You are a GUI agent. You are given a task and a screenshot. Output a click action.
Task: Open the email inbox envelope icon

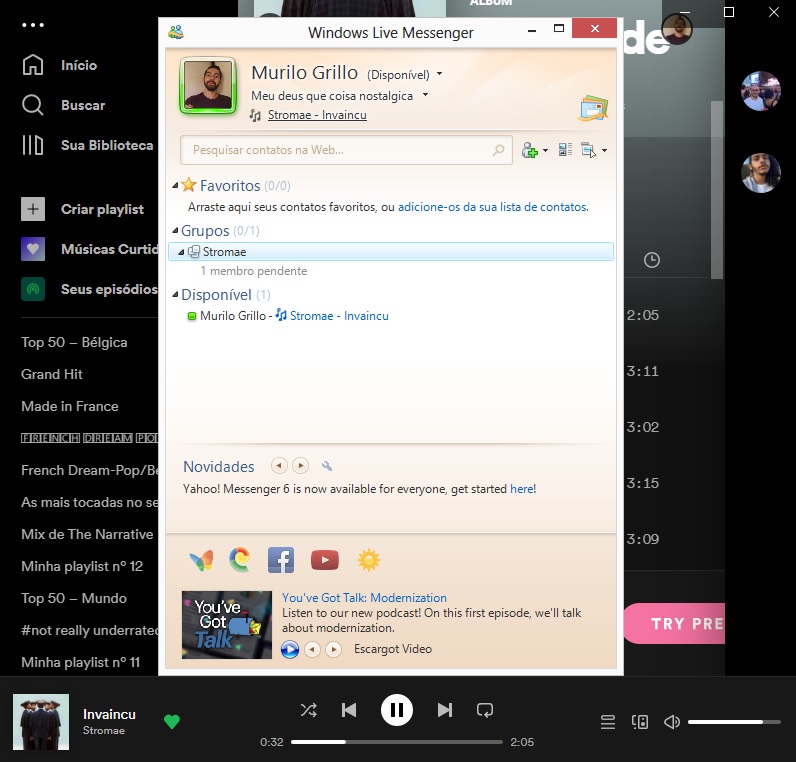tap(593, 107)
